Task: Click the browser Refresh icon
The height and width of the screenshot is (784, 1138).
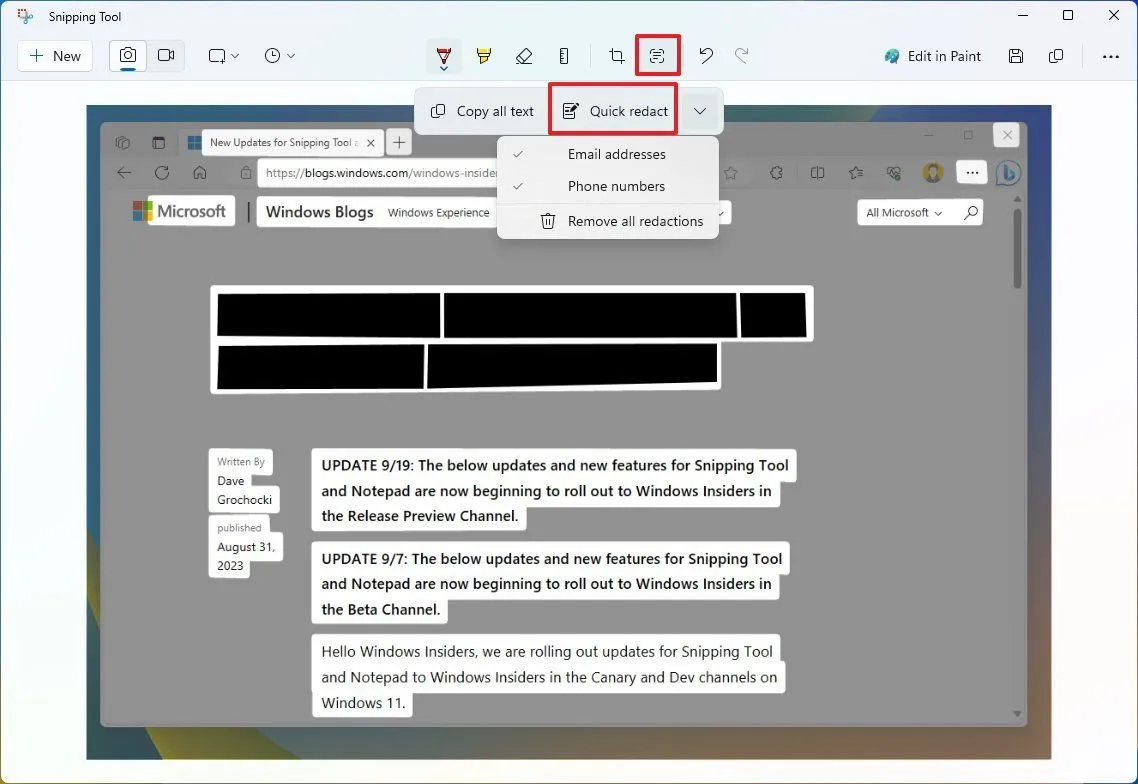Action: coord(162,173)
